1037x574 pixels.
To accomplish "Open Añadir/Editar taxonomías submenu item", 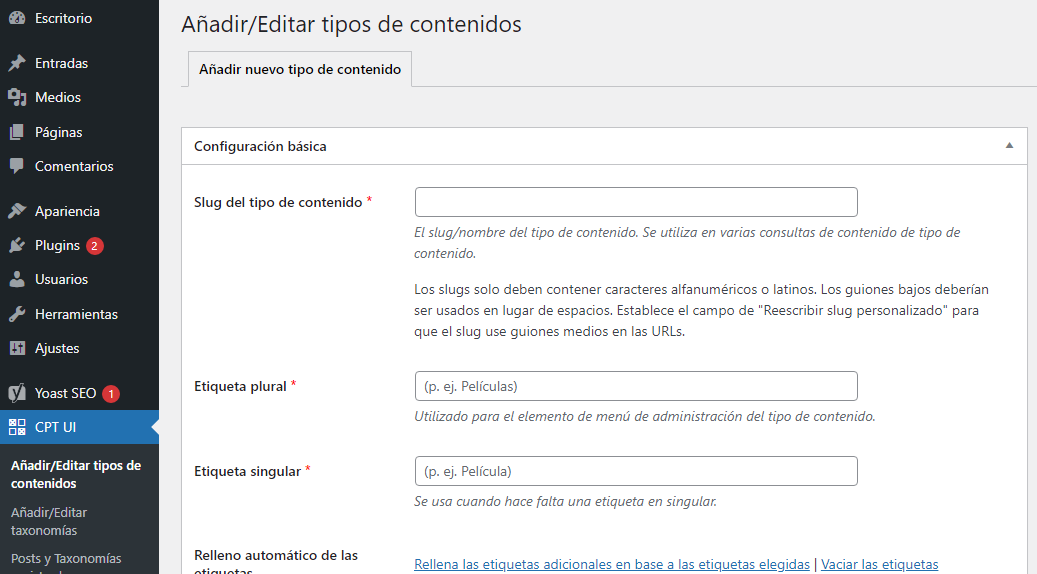I will [49, 521].
